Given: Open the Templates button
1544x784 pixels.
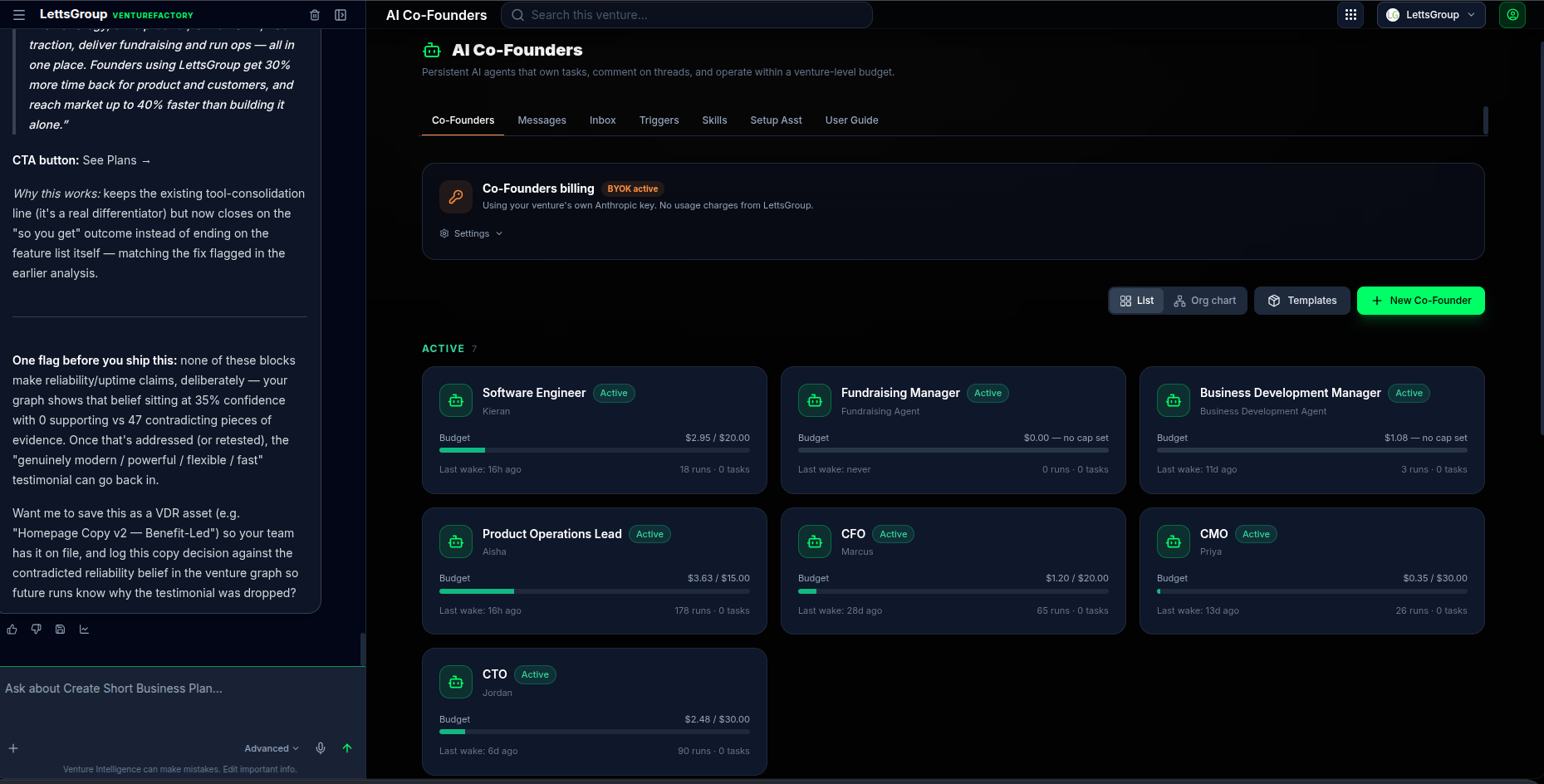Looking at the screenshot, I should [x=1301, y=301].
